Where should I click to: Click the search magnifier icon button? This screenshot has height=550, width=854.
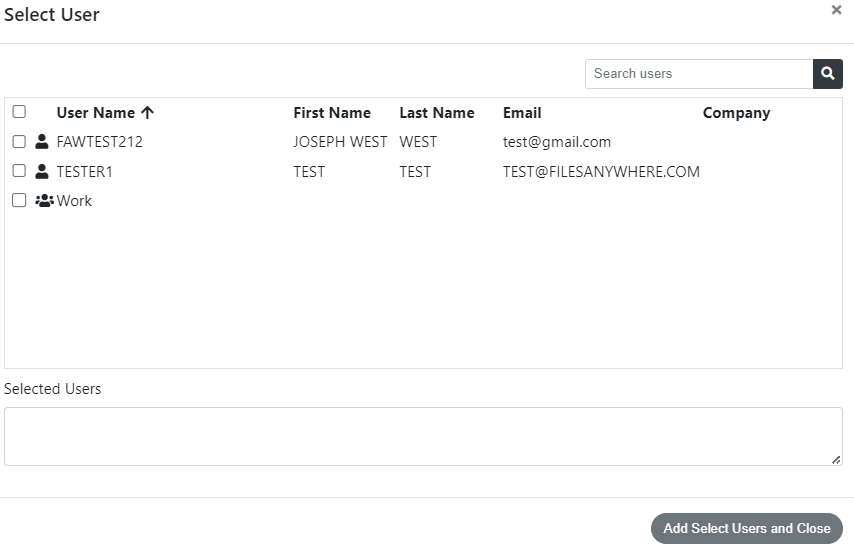pos(827,74)
